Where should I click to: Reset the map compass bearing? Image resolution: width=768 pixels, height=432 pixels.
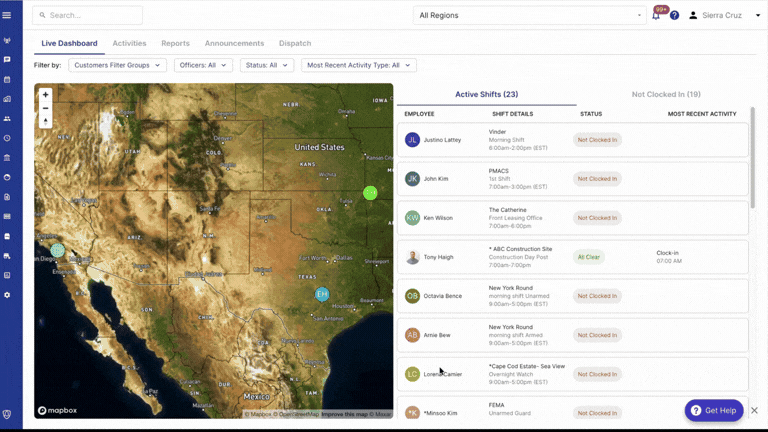tap(46, 121)
